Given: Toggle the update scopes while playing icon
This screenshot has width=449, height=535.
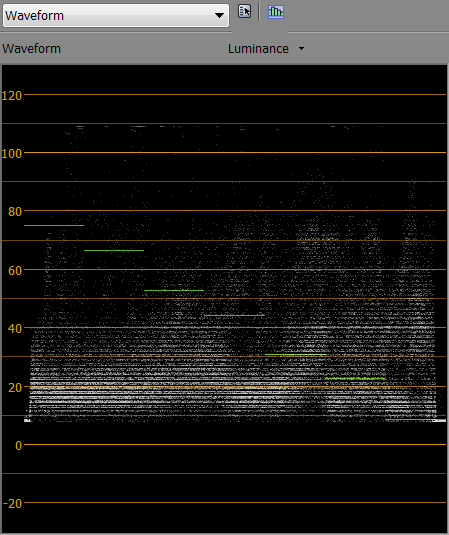Looking at the screenshot, I should 276,12.
